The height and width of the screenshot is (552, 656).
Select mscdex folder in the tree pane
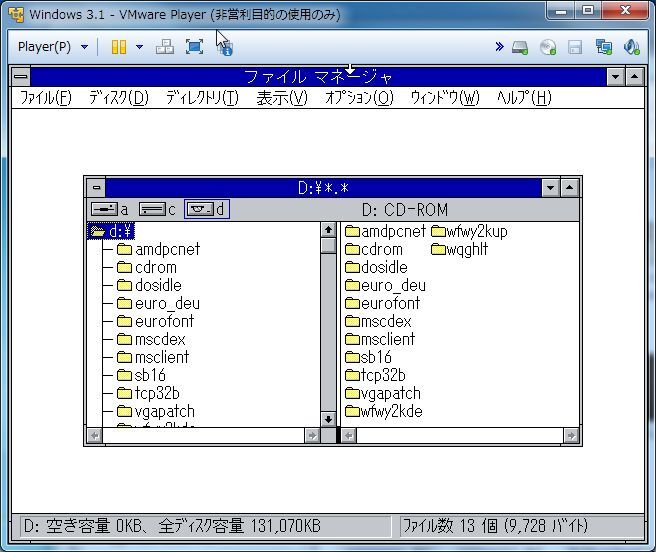tap(151, 339)
